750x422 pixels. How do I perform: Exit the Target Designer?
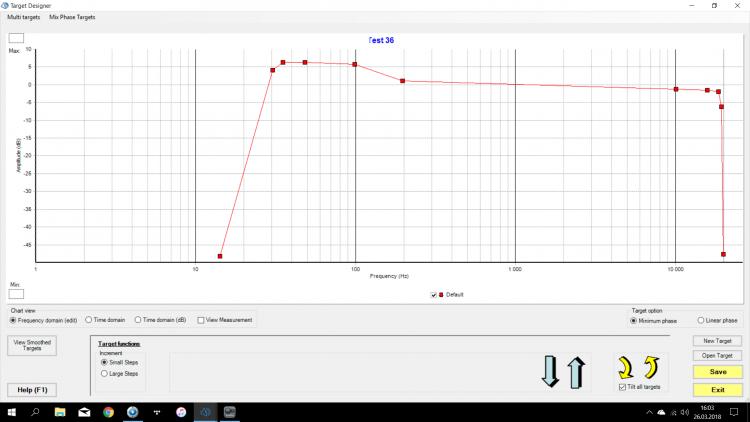point(718,390)
